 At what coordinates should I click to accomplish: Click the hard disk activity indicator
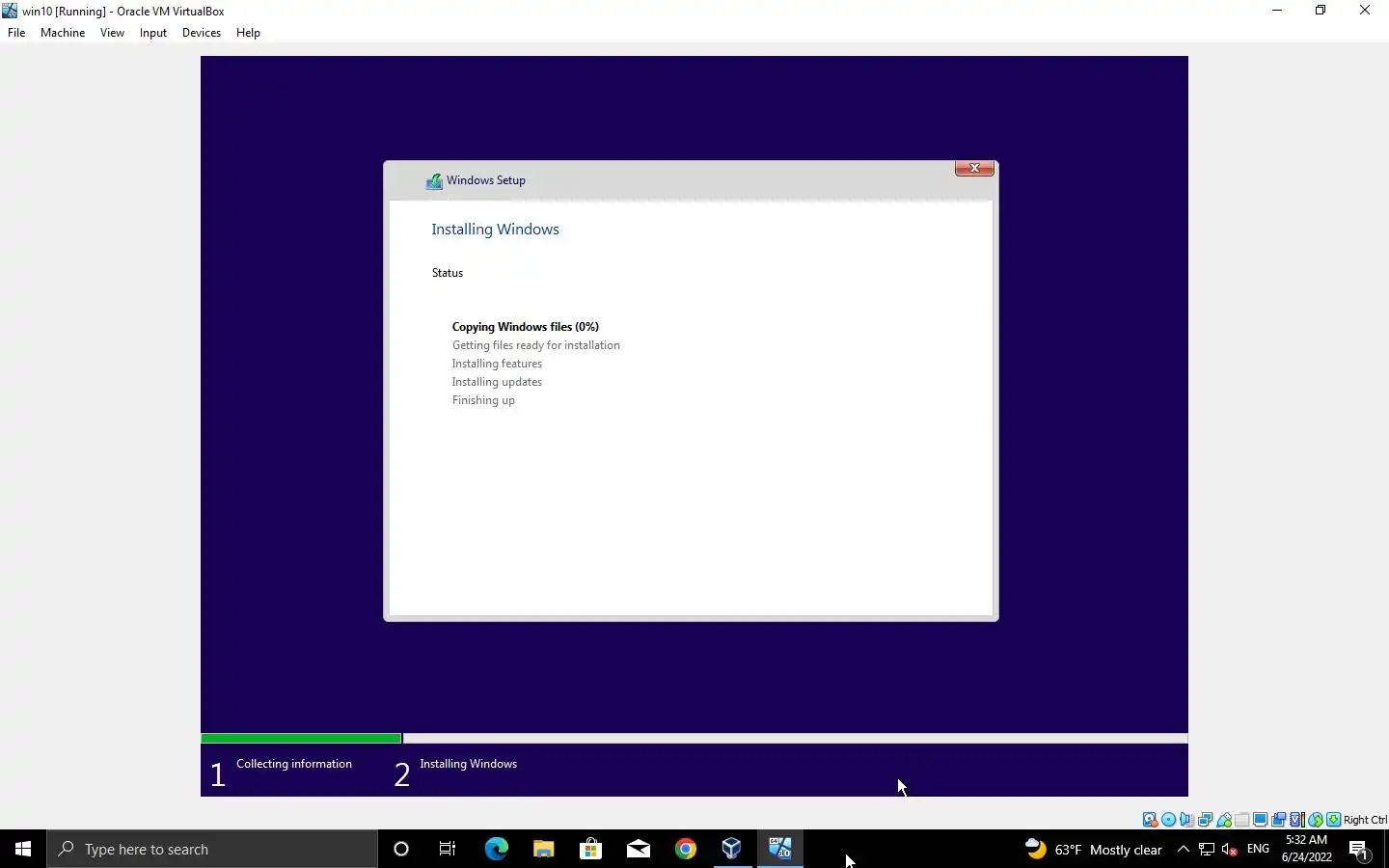[1150, 820]
